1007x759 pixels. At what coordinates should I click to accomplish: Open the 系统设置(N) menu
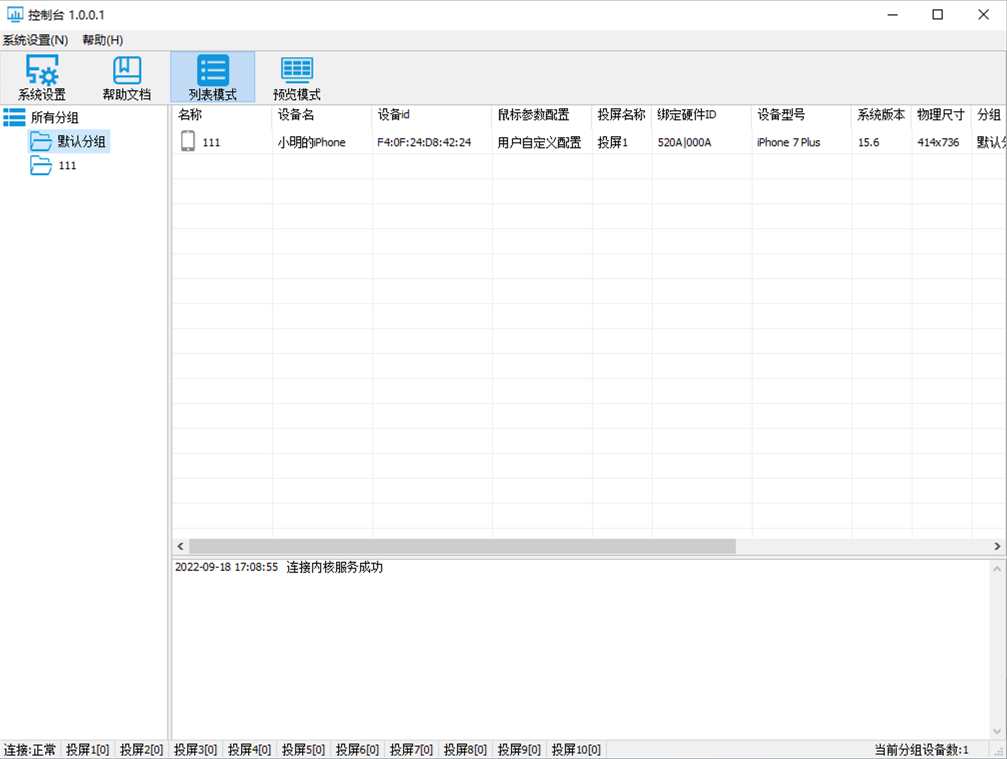35,40
